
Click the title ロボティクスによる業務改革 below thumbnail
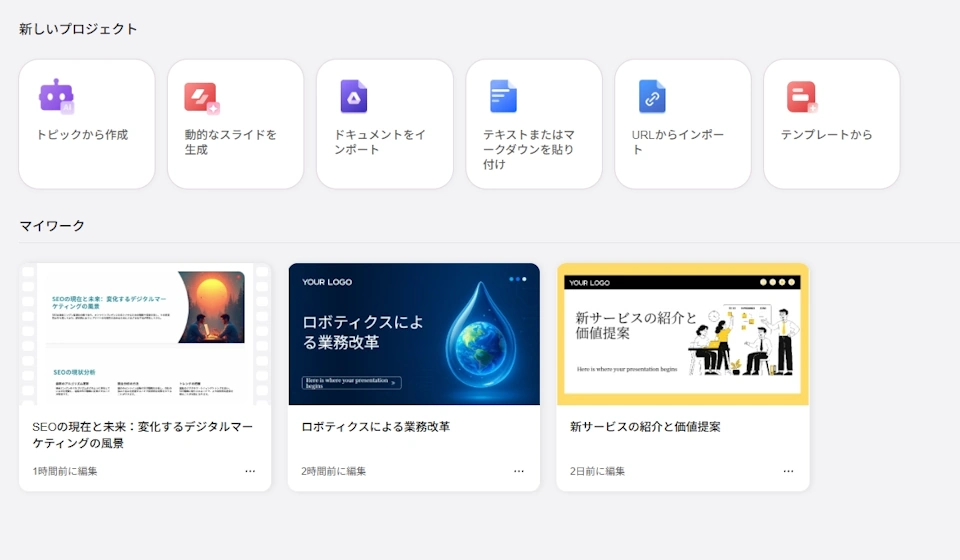(375, 427)
